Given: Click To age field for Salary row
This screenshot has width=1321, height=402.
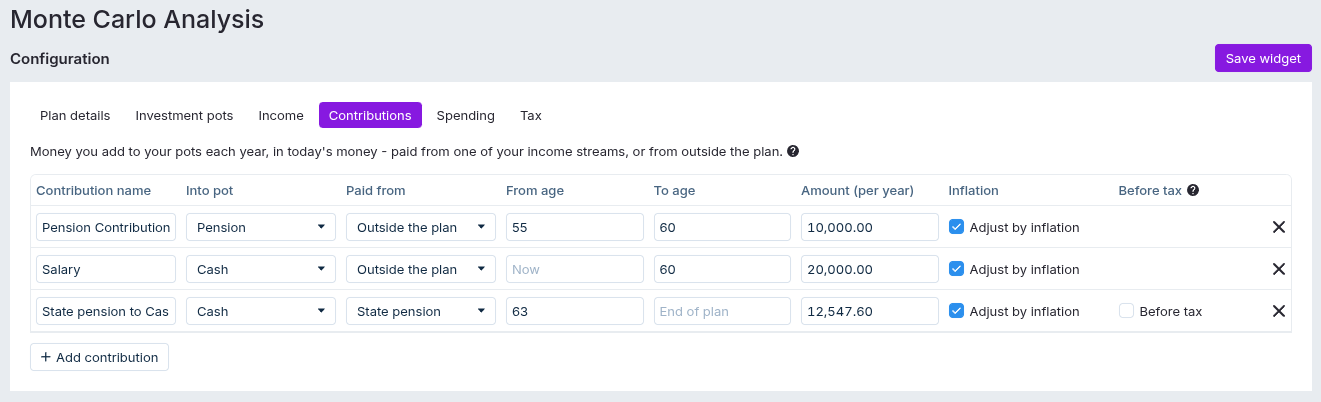Looking at the screenshot, I should click(x=722, y=269).
